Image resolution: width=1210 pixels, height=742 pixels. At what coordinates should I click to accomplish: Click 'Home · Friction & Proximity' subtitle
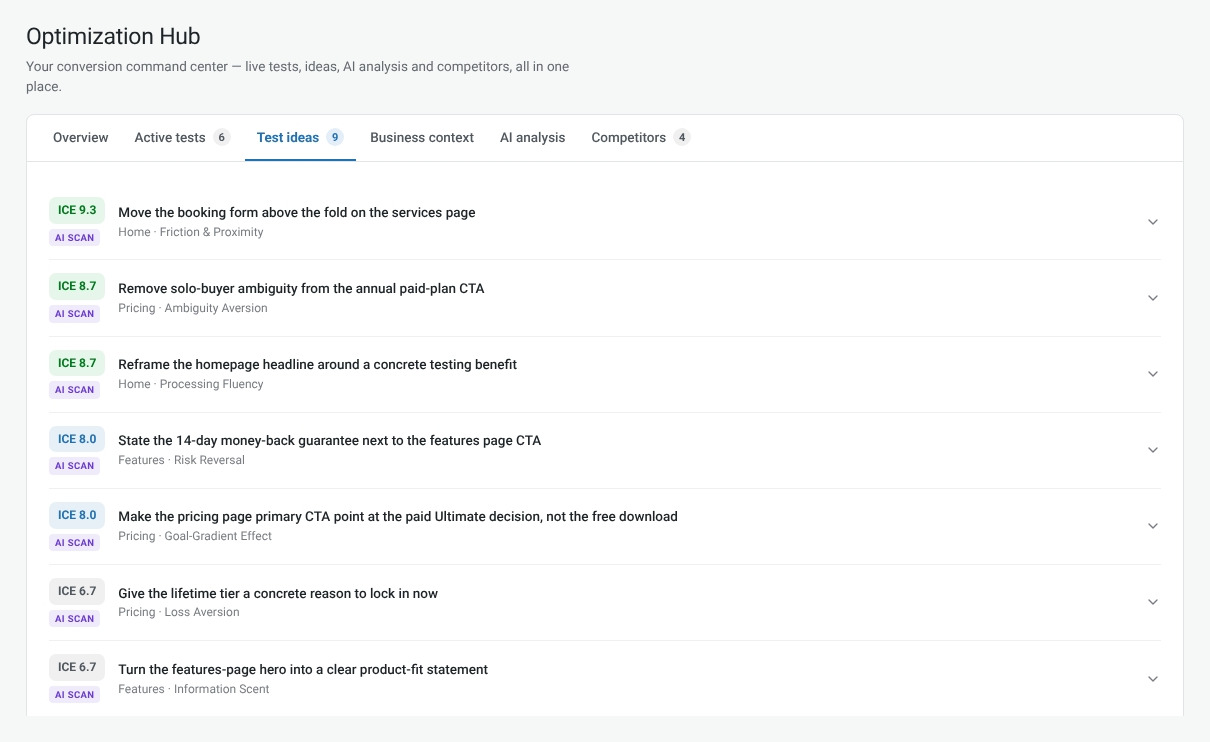(191, 232)
